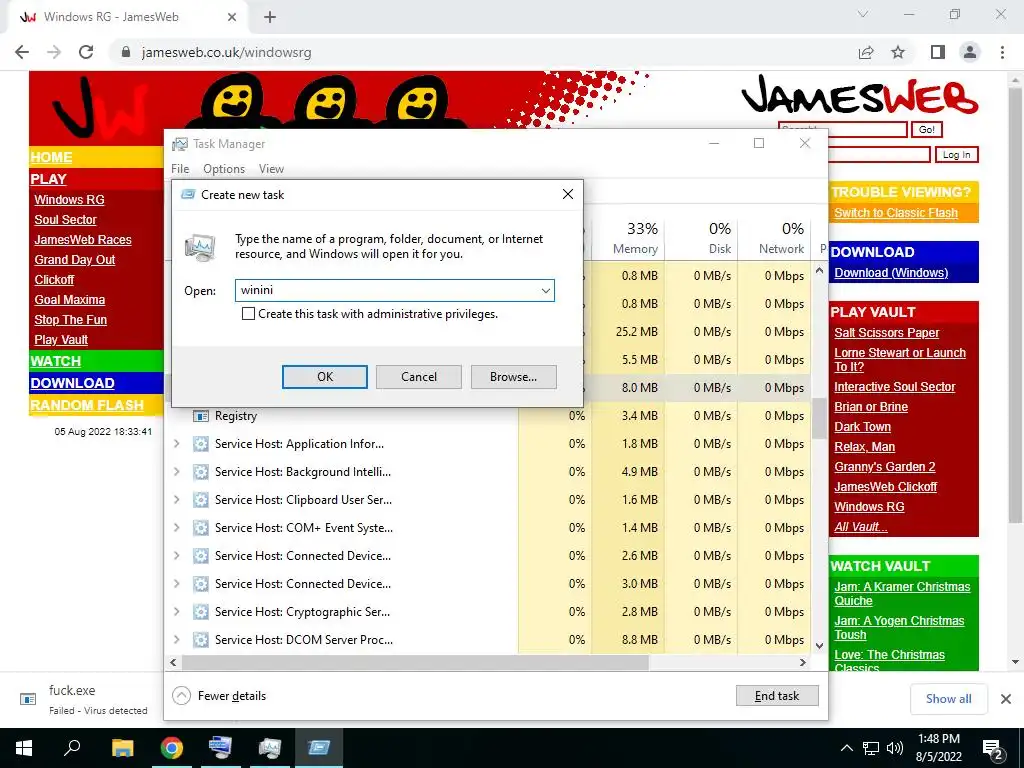This screenshot has width=1024, height=768.
Task: Open the browser side panel icon
Action: (x=938, y=52)
